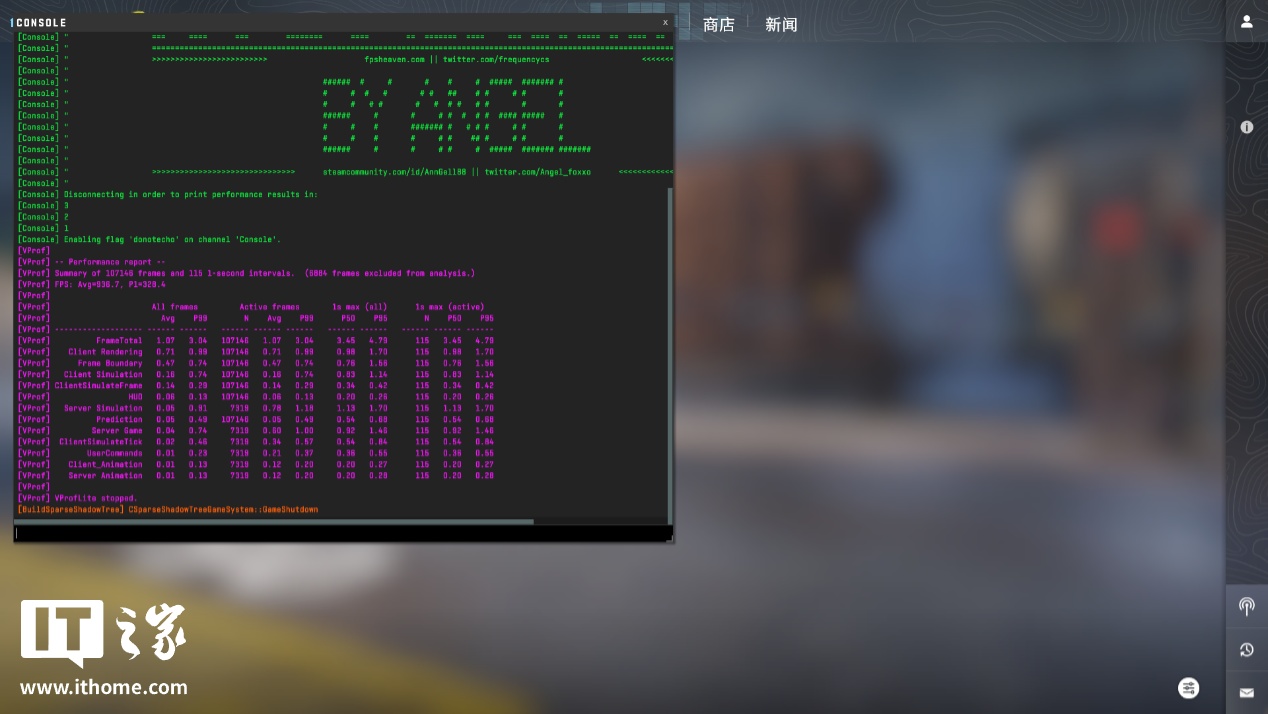The height and width of the screenshot is (714, 1268).
Task: Click the '-- Performance report --' line
Action: [110, 262]
